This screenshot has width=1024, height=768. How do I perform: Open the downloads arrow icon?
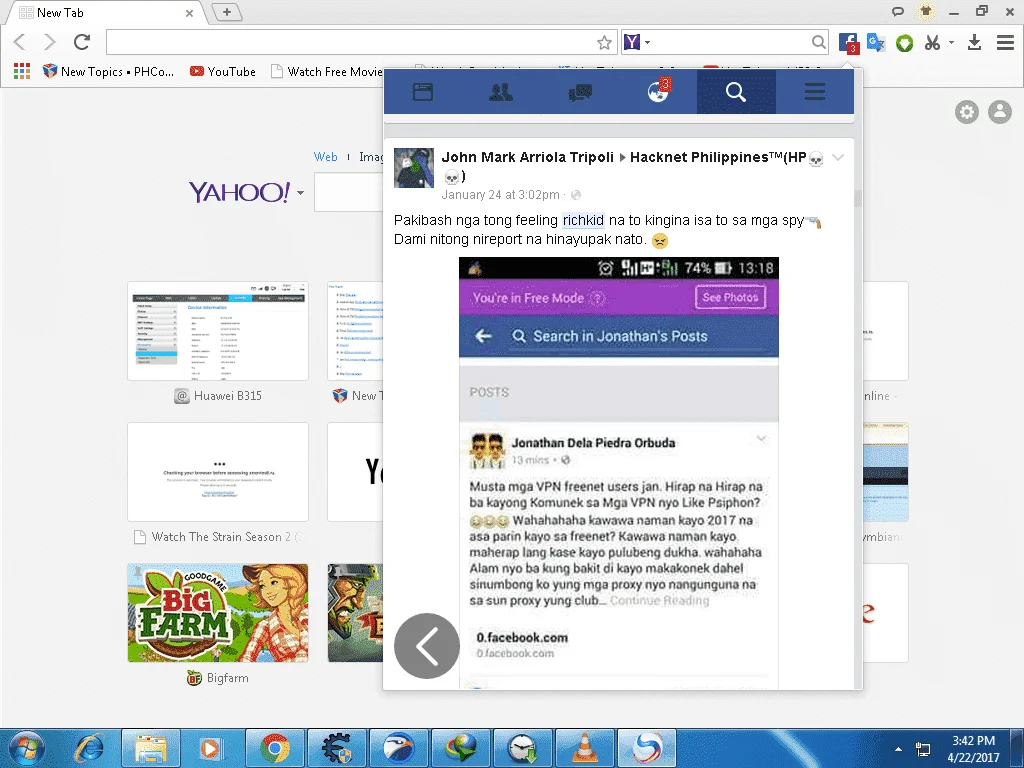[974, 42]
